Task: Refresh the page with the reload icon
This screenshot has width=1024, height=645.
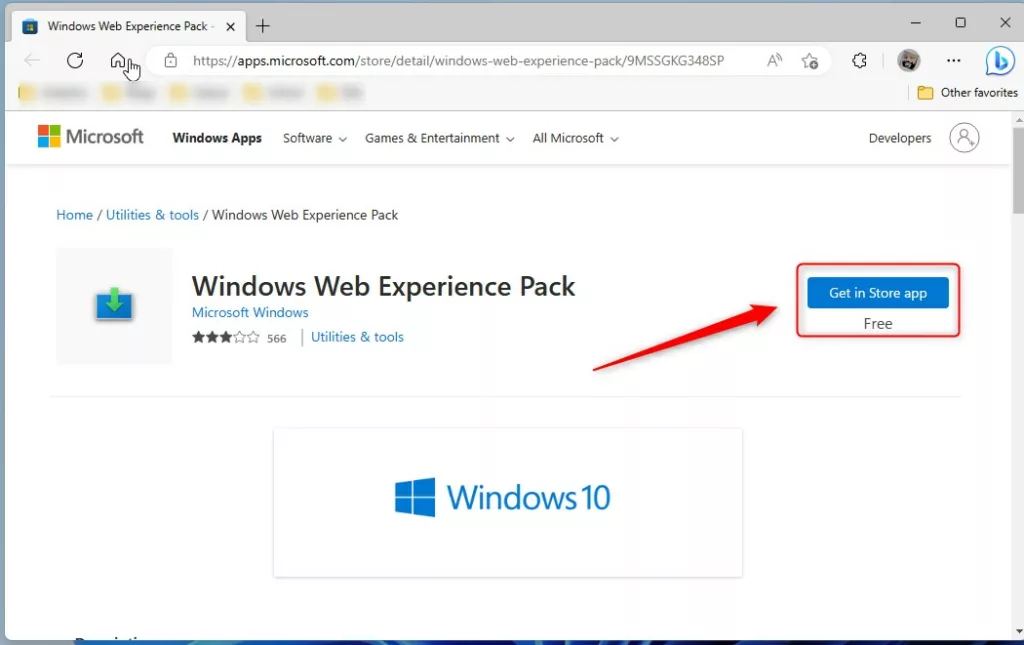Action: (75, 61)
